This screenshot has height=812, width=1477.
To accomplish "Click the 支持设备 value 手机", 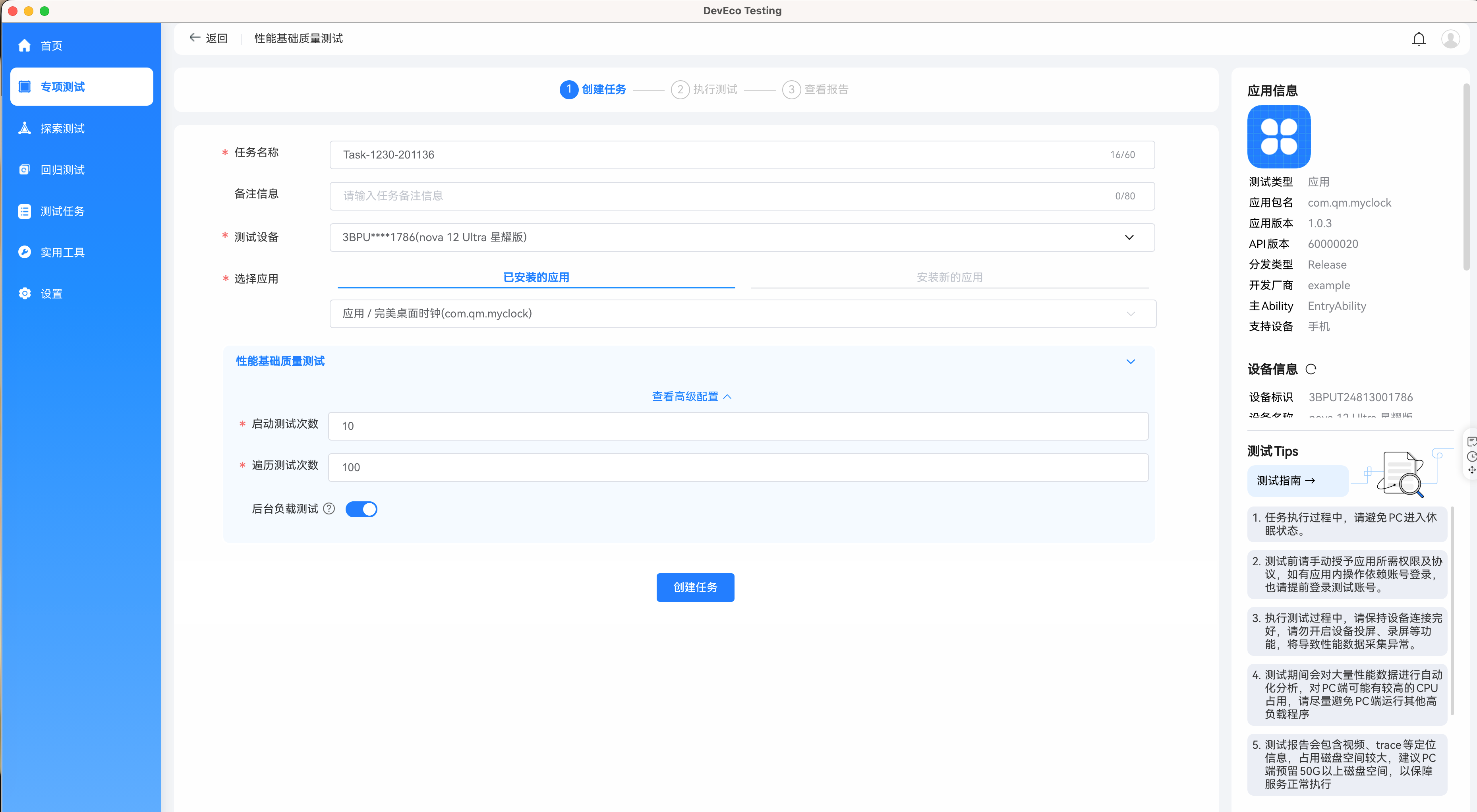I will click(x=1319, y=326).
